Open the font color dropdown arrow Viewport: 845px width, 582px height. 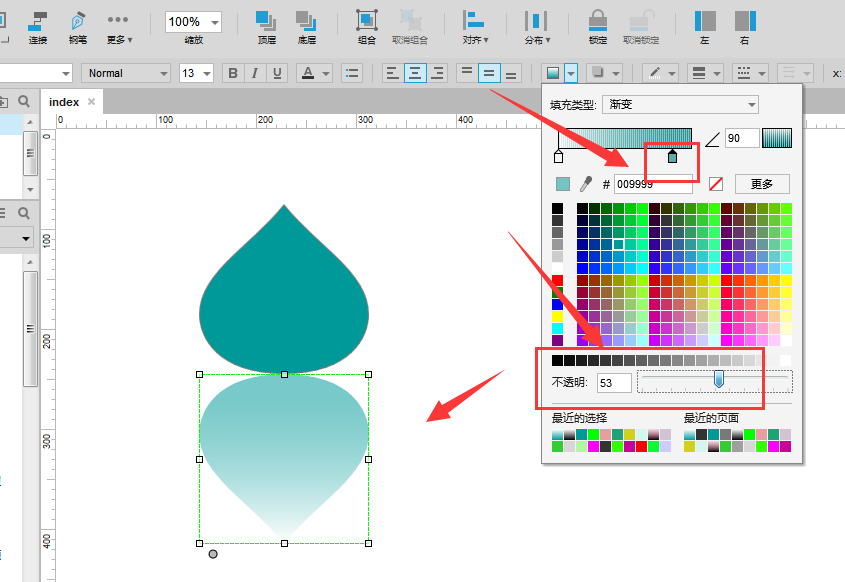click(326, 73)
